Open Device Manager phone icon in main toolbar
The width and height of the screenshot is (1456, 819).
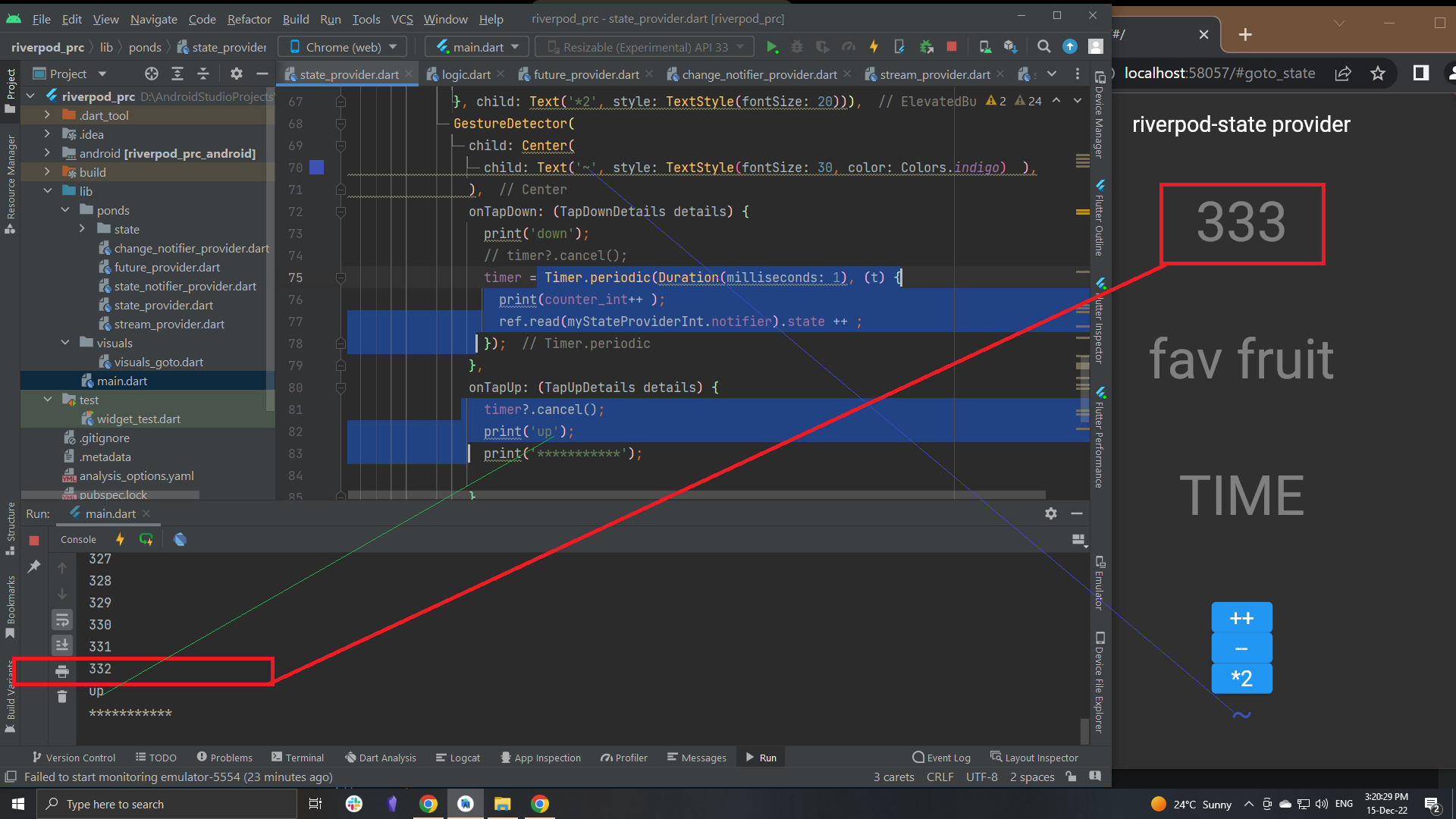click(x=984, y=47)
